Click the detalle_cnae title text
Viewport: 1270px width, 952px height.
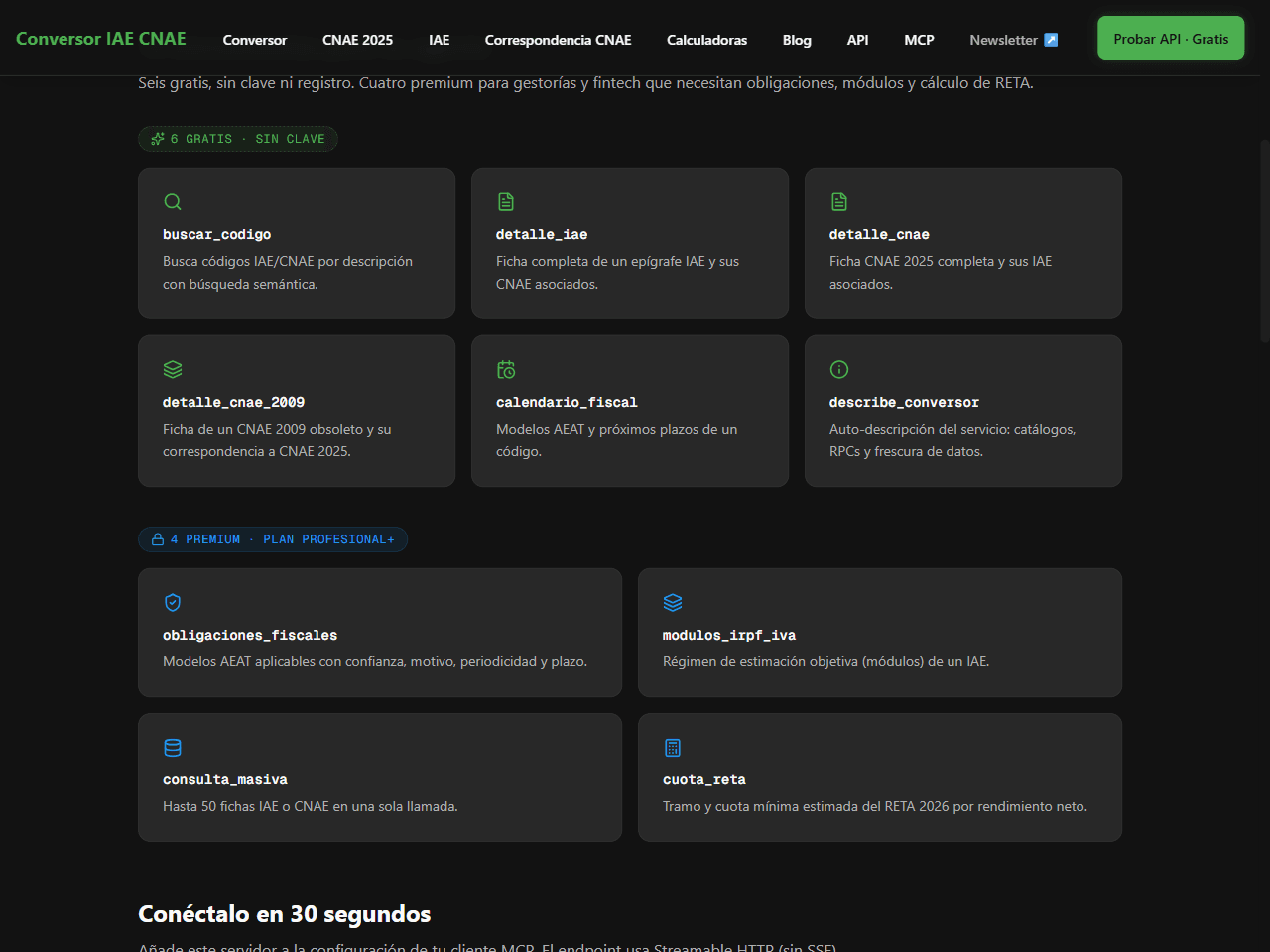[x=879, y=235]
